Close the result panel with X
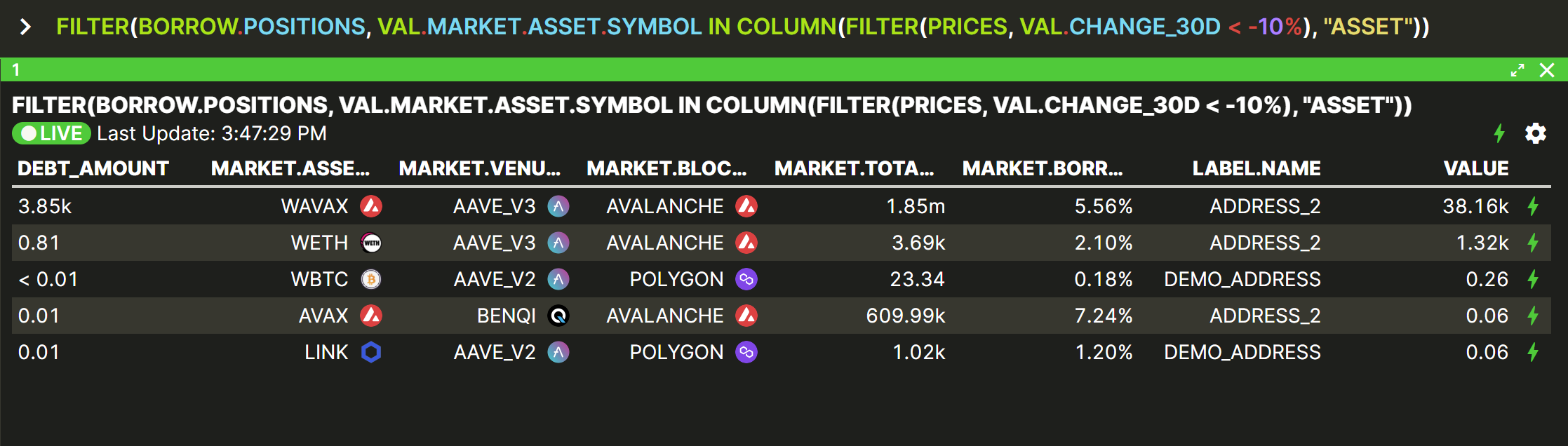 [1547, 70]
